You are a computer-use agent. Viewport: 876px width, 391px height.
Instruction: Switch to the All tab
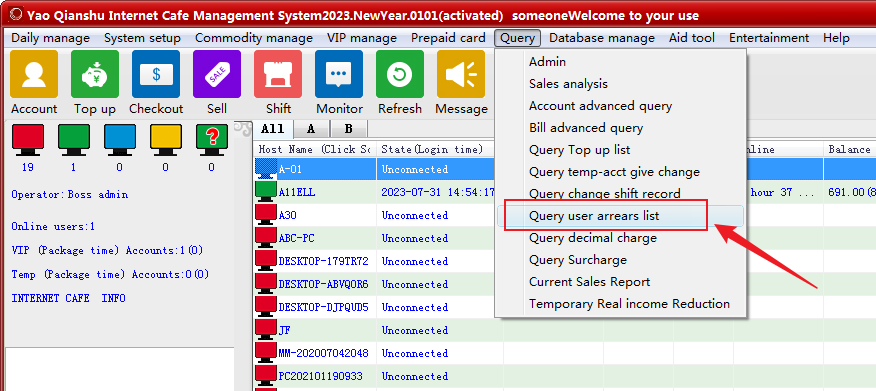[x=273, y=129]
